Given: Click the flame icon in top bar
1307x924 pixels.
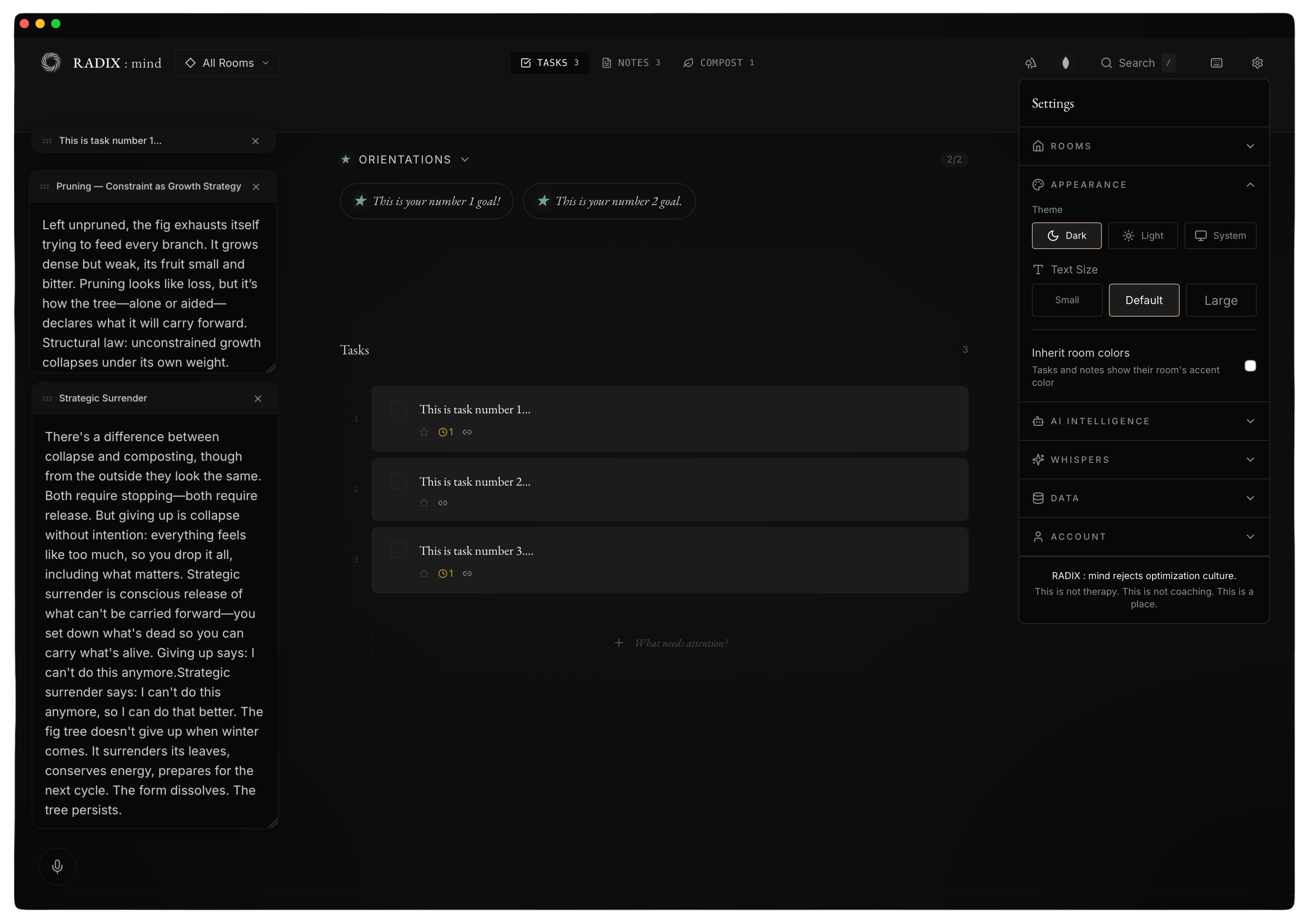Looking at the screenshot, I should [1065, 62].
